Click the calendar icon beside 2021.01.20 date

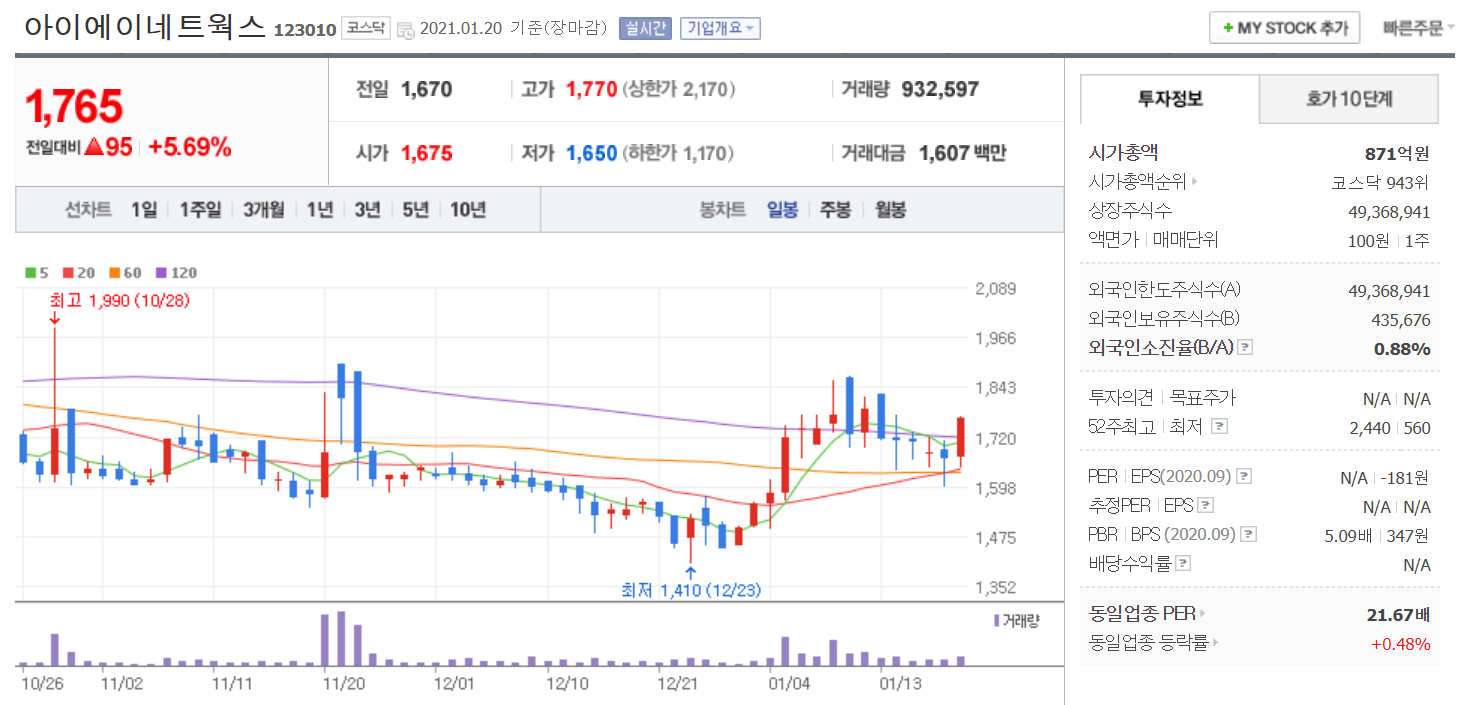tap(405, 30)
